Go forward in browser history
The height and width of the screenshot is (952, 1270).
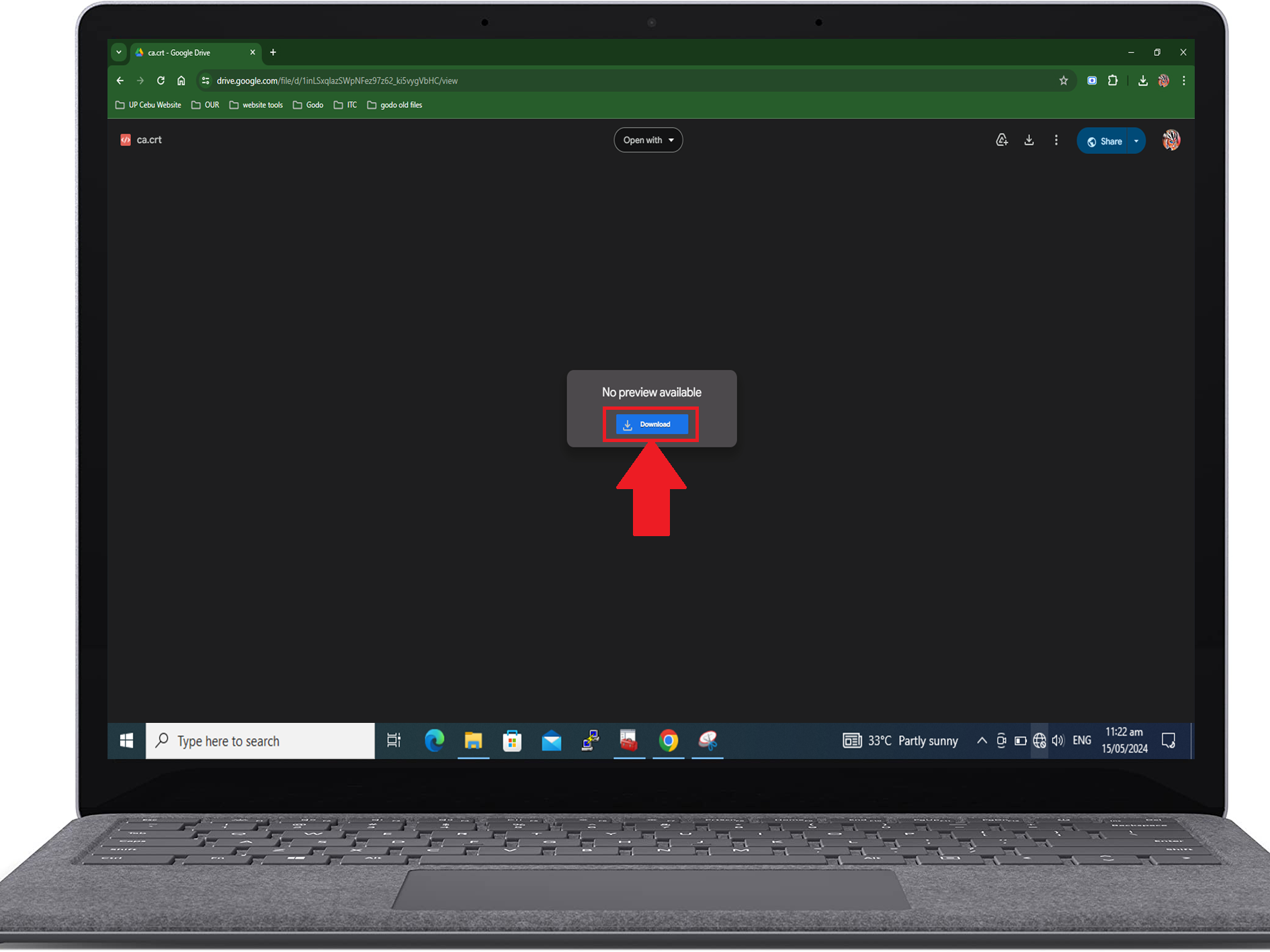pos(140,81)
